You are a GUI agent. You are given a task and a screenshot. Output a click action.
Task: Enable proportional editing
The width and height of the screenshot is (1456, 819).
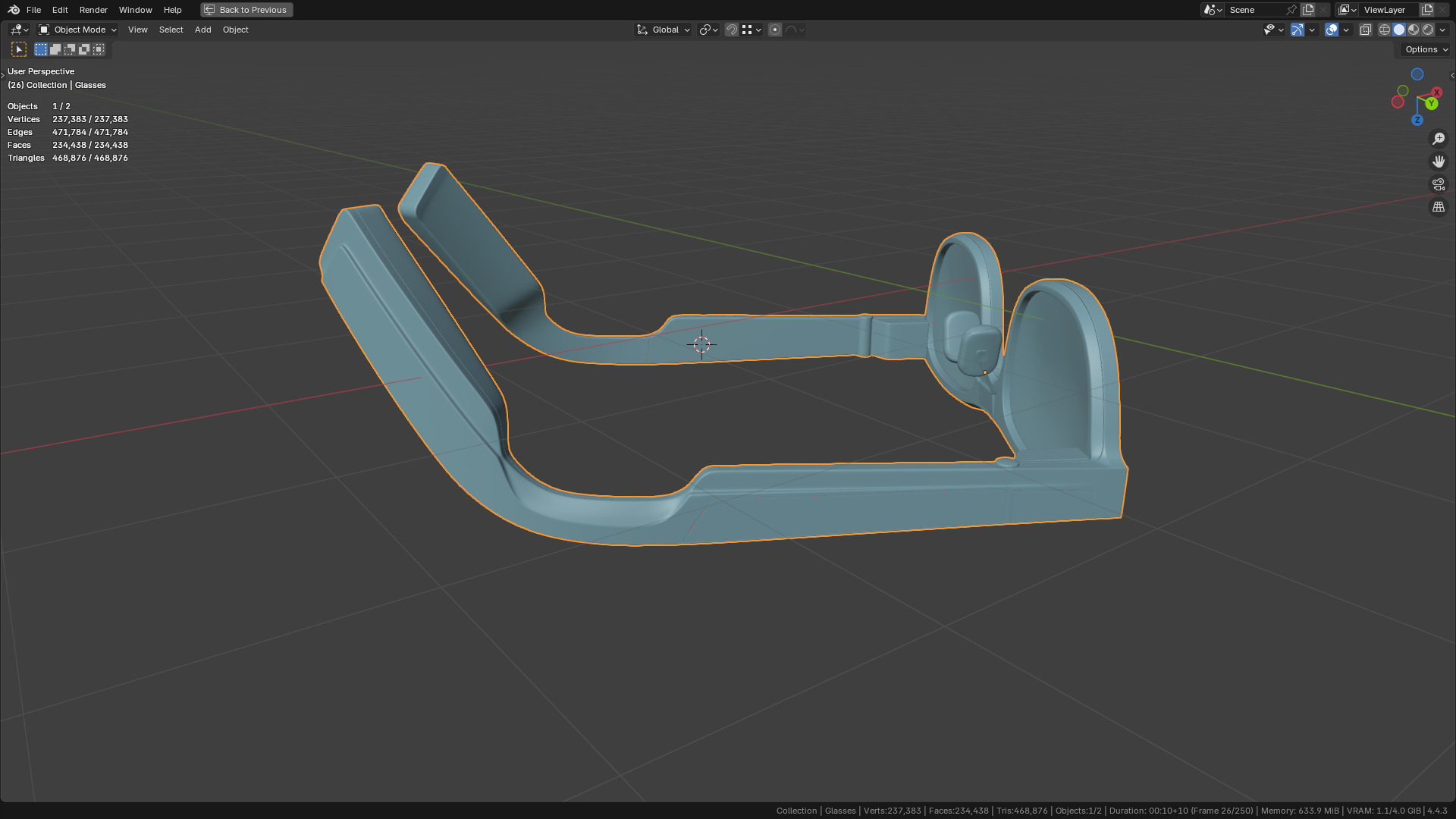(775, 30)
